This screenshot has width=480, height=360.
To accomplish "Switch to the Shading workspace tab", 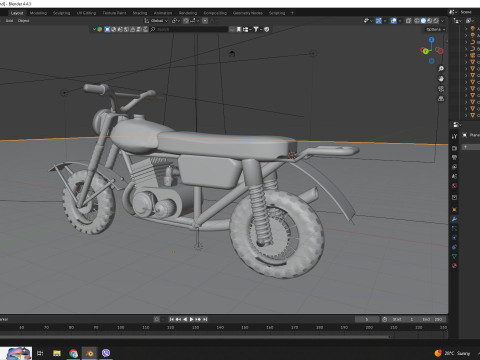I will (x=140, y=13).
